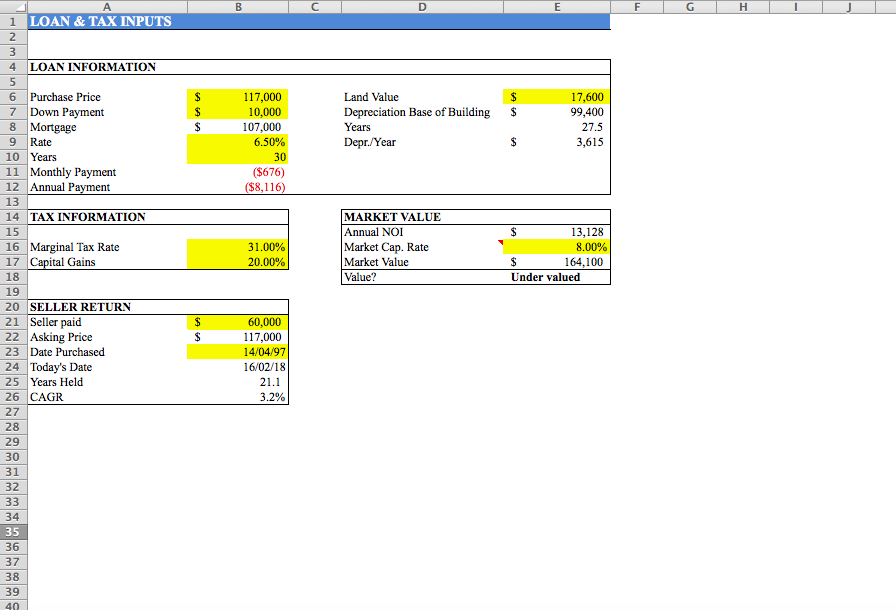Viewport: 896px width, 610px height.
Task: Select the CAGR cell showing 3.2%
Action: click(238, 396)
